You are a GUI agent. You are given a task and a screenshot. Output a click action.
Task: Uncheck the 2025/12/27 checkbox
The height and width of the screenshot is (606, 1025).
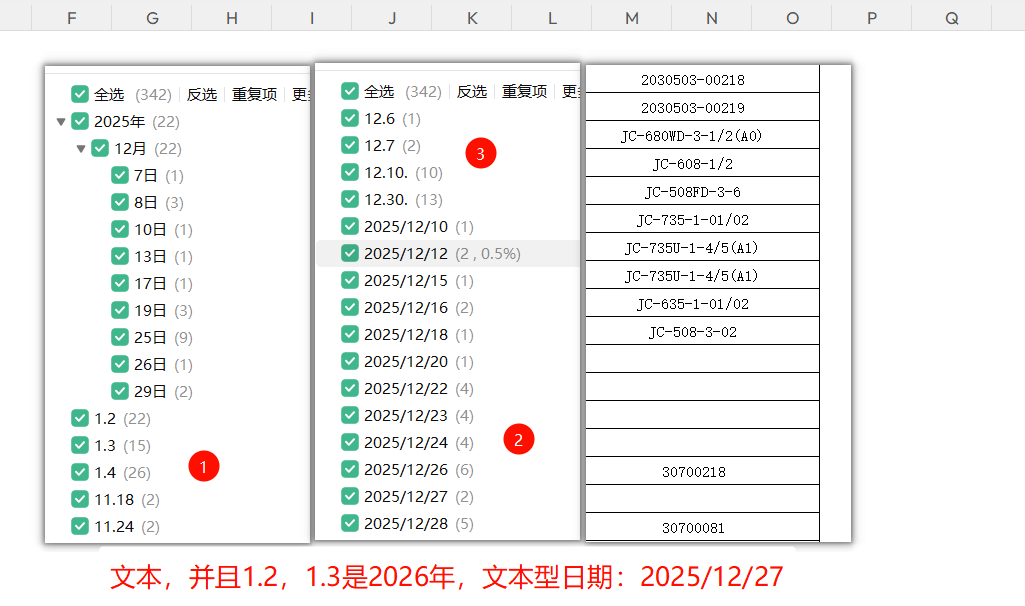(x=350, y=496)
